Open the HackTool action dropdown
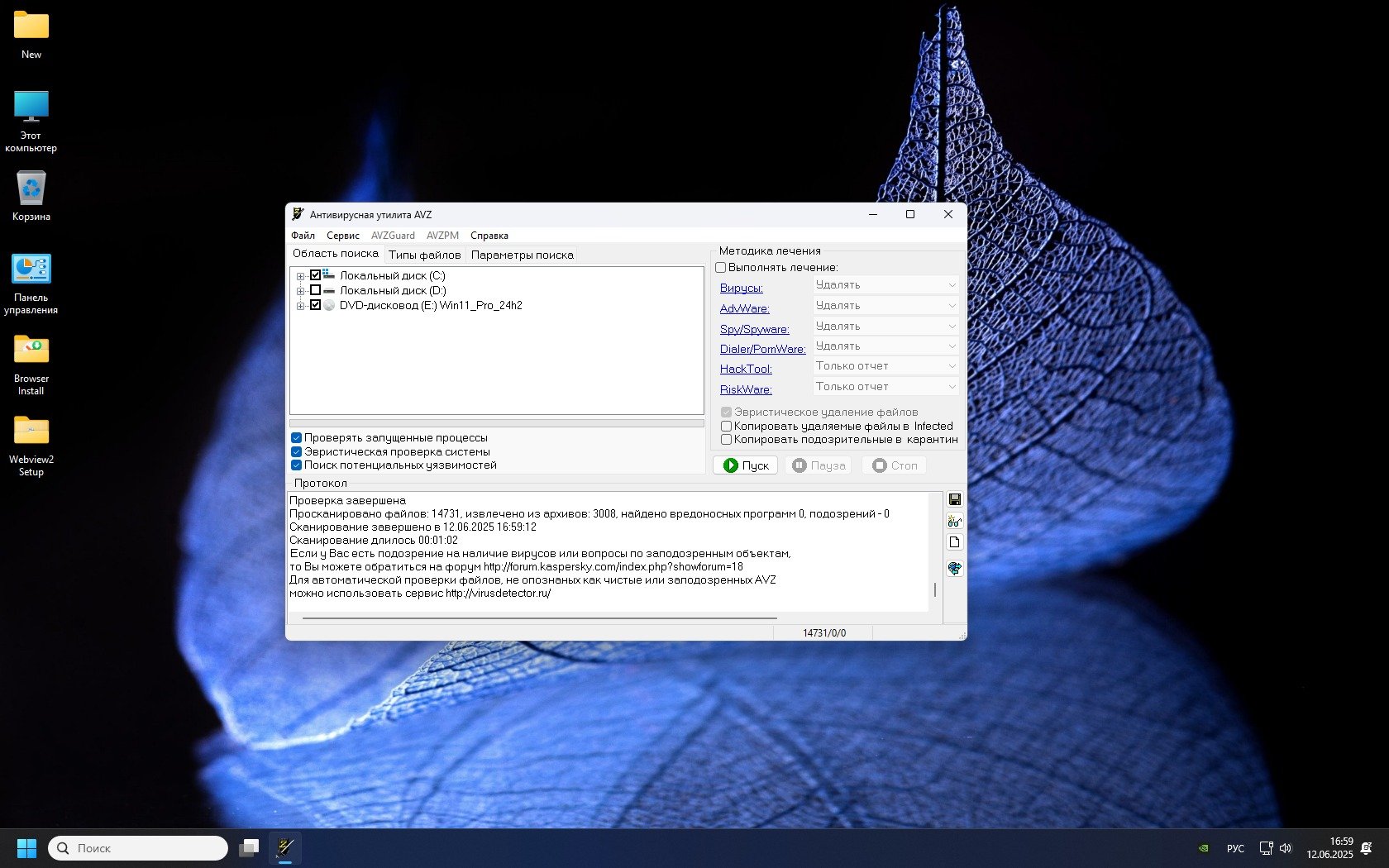Image resolution: width=1389 pixels, height=868 pixels. (885, 366)
